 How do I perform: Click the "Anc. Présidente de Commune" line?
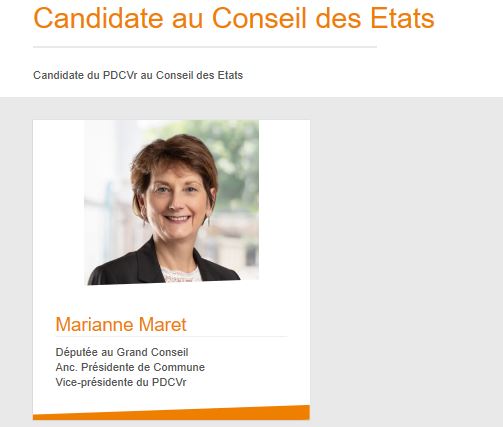pos(130,367)
